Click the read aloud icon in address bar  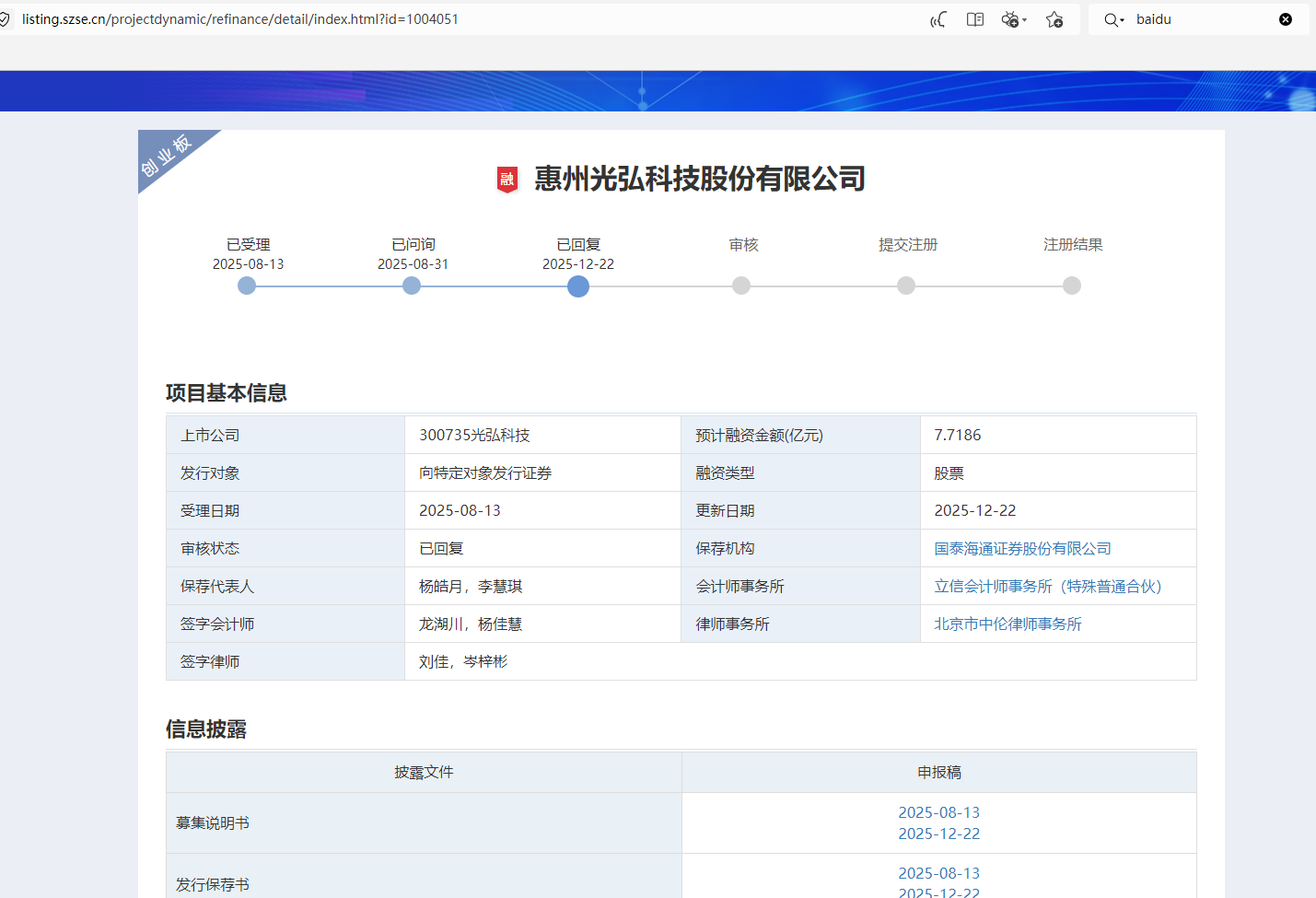938,19
